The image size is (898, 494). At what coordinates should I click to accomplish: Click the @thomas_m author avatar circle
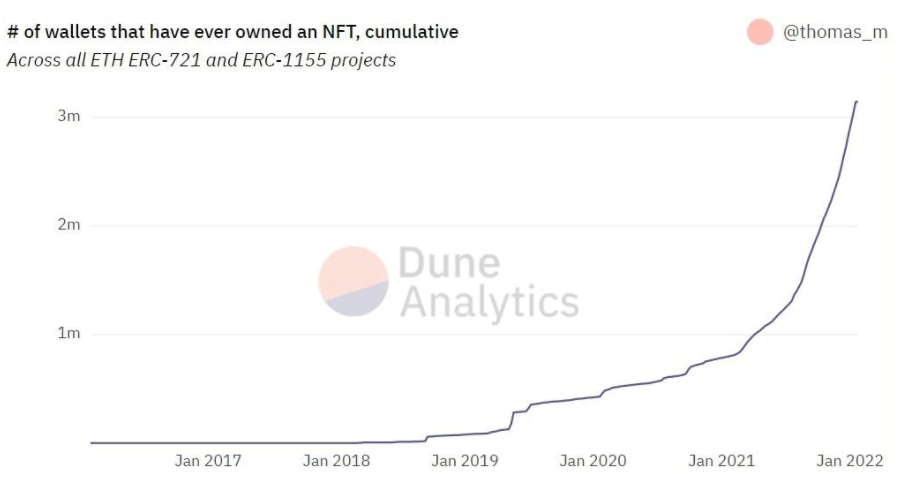760,32
